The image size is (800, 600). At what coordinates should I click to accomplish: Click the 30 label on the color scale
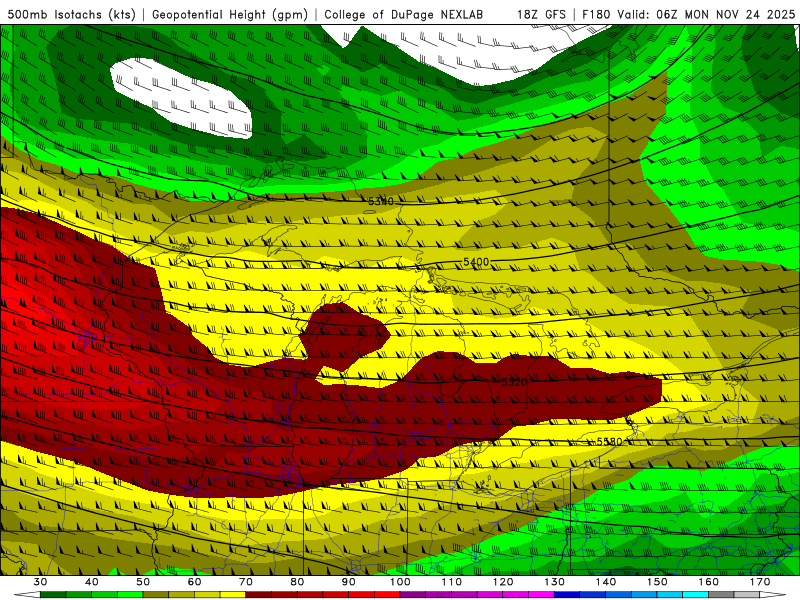[x=40, y=582]
